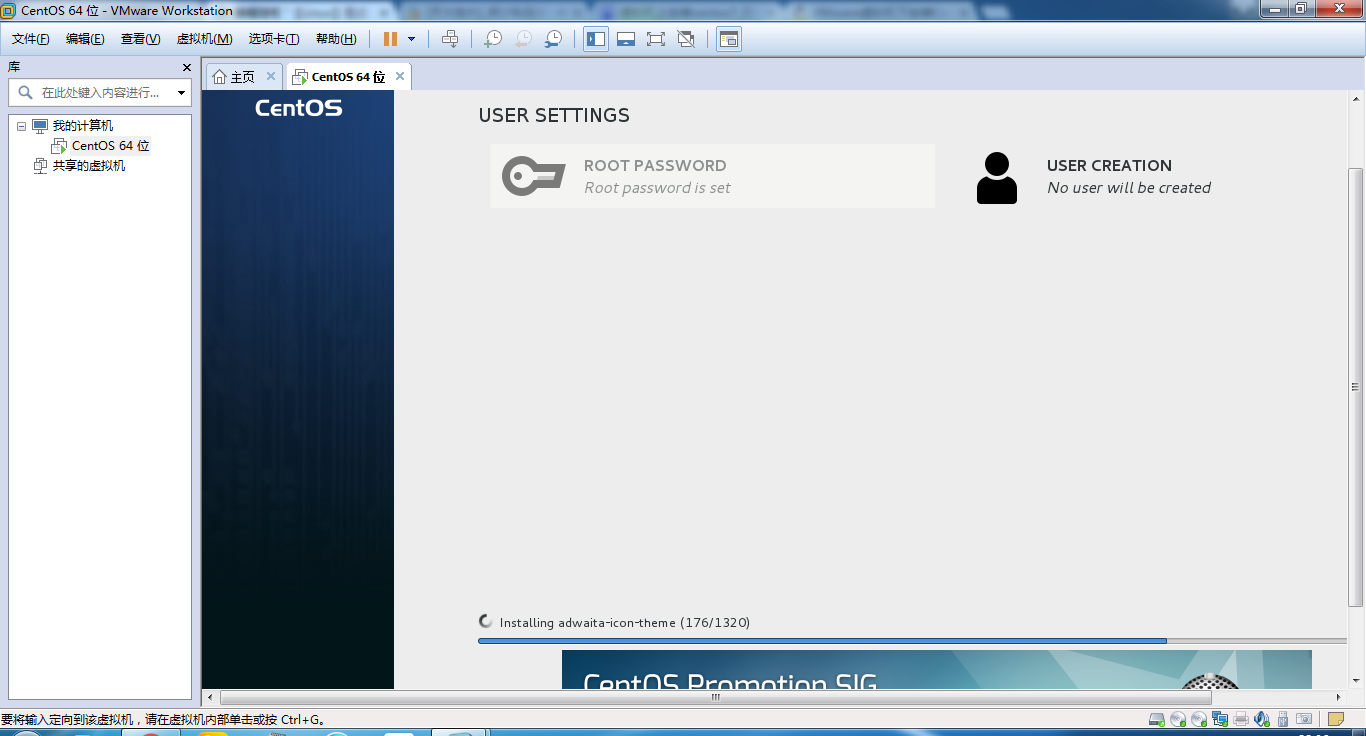Toggle the library sidebar view button
Image resolution: width=1366 pixels, height=736 pixels.
pos(596,39)
